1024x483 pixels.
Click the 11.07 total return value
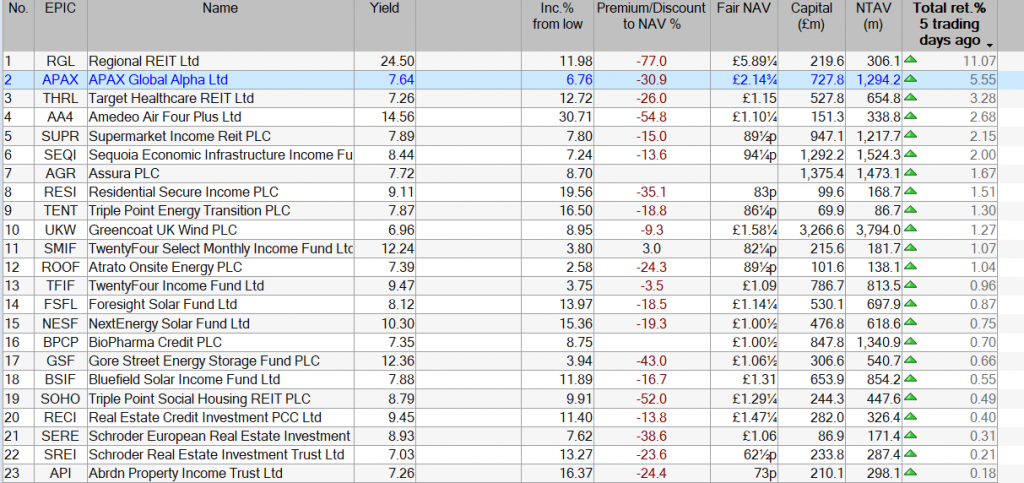tap(980, 61)
